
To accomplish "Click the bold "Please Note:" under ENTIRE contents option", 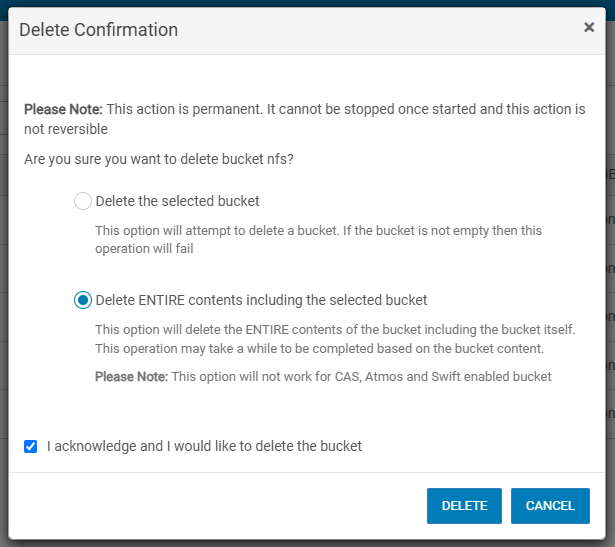I will pos(131,377).
